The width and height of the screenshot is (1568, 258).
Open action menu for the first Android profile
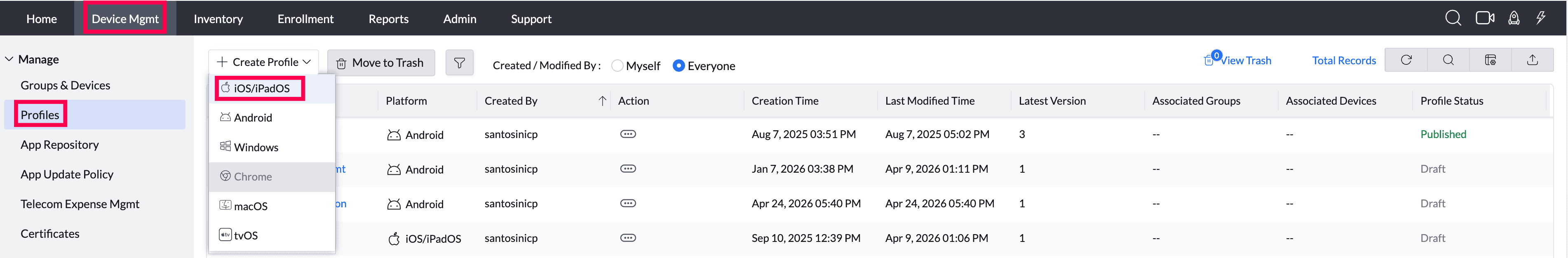(627, 134)
